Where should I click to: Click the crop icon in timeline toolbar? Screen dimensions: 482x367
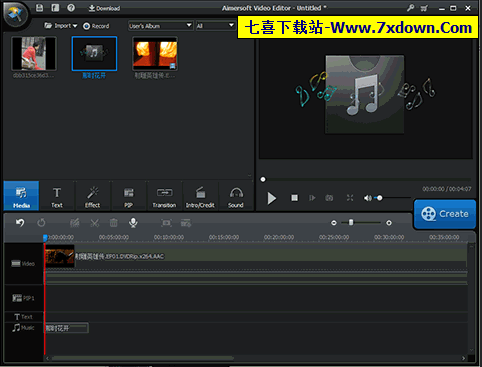pos(166,222)
